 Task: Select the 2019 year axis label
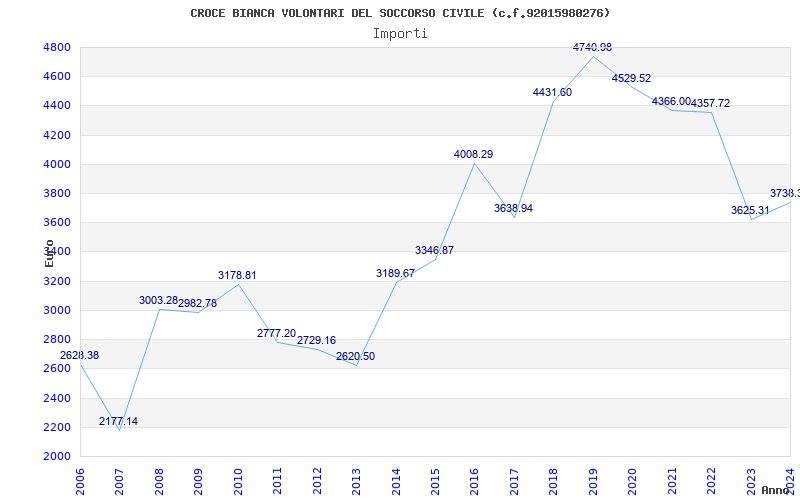[x=593, y=483]
